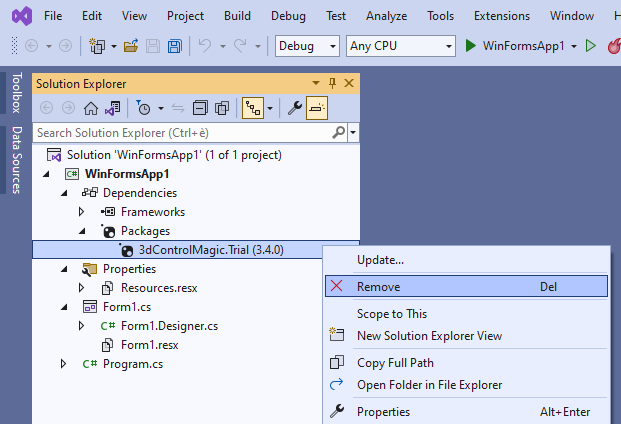Image resolution: width=621 pixels, height=424 pixels.
Task: Open Properties via the wrench toolbar icon
Action: [x=295, y=108]
